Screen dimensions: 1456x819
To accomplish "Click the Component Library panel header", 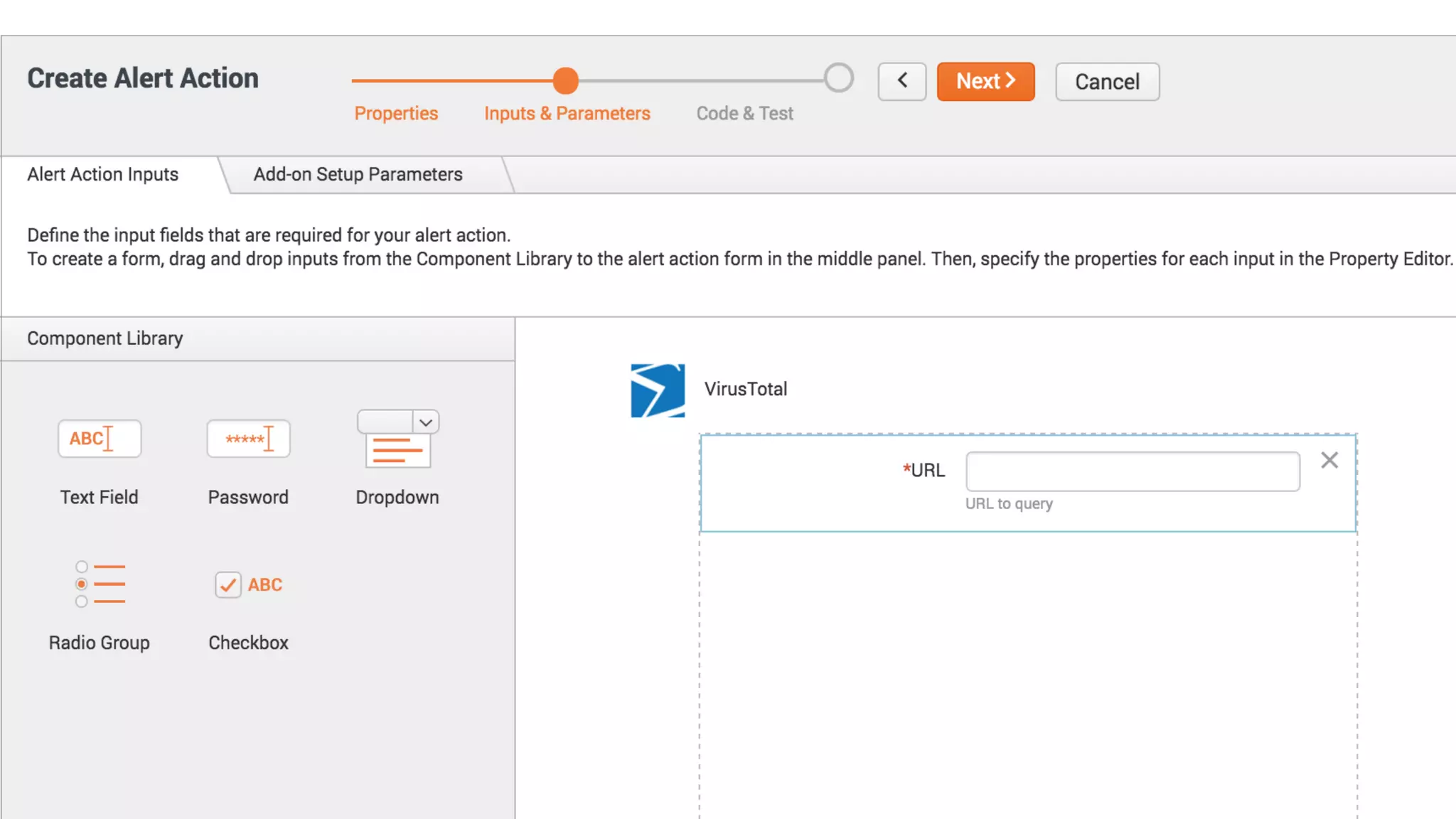I will [105, 338].
